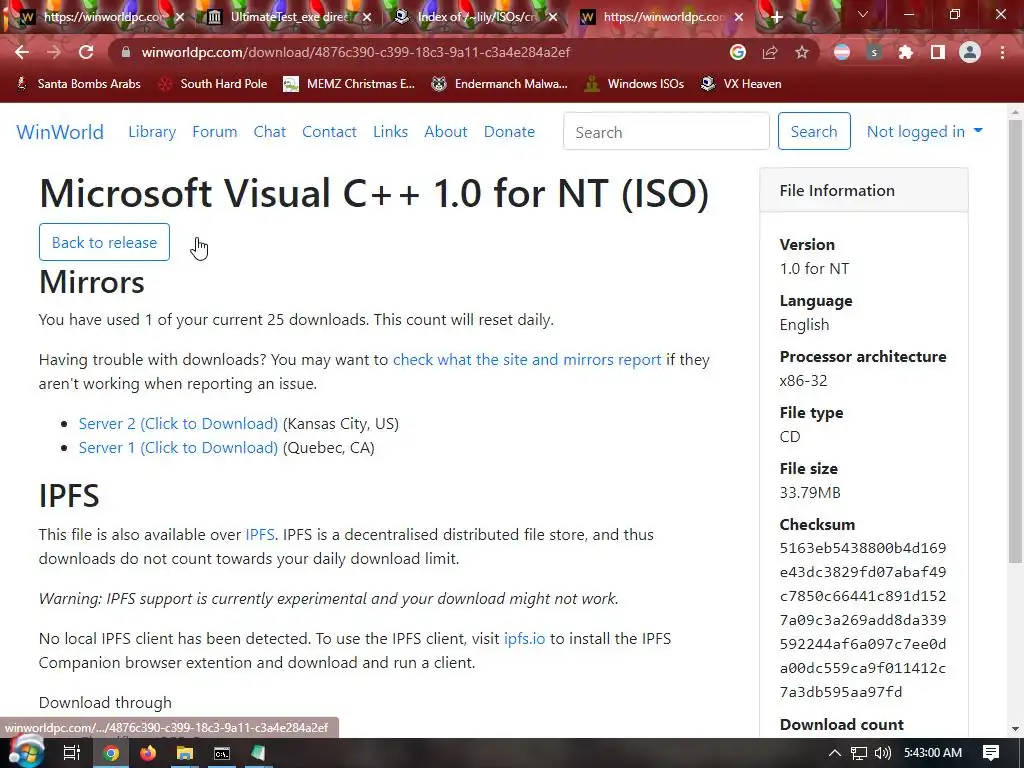
Task: Open Santa Bombs Arabs bookmark
Action: tap(78, 84)
